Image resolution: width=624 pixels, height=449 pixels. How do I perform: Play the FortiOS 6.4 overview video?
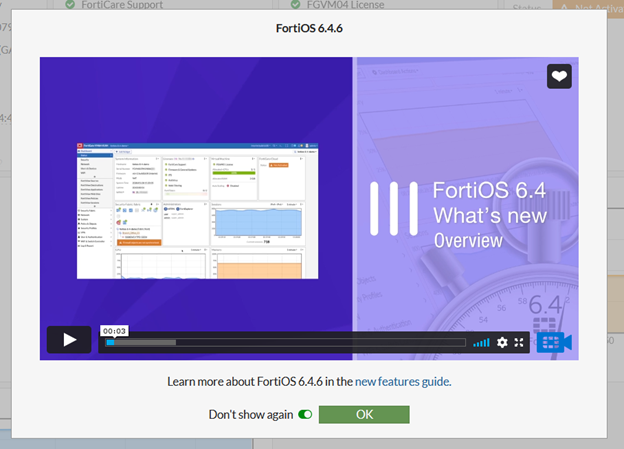click(69, 340)
